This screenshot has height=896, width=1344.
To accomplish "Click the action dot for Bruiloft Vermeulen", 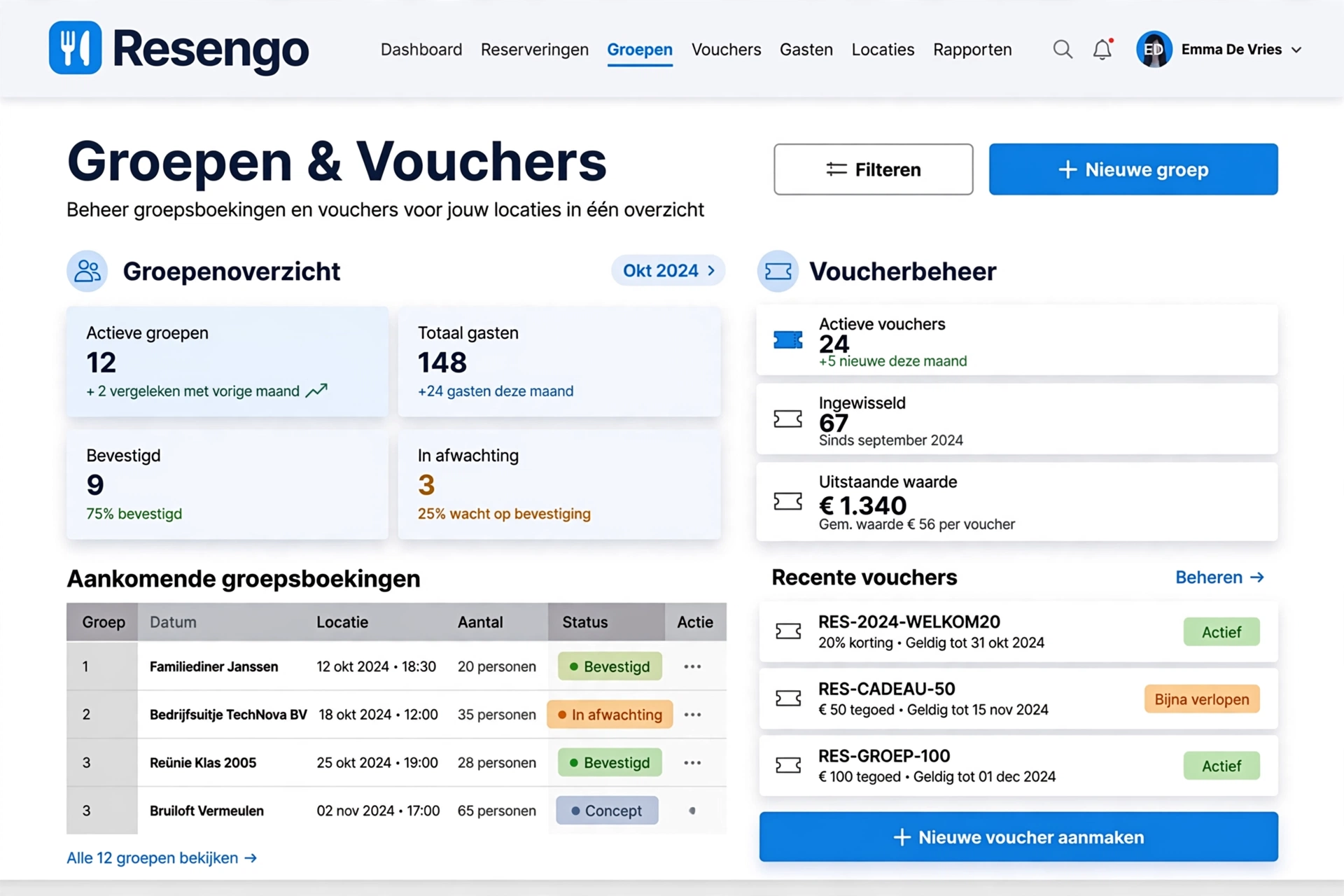I will pyautogui.click(x=692, y=811).
